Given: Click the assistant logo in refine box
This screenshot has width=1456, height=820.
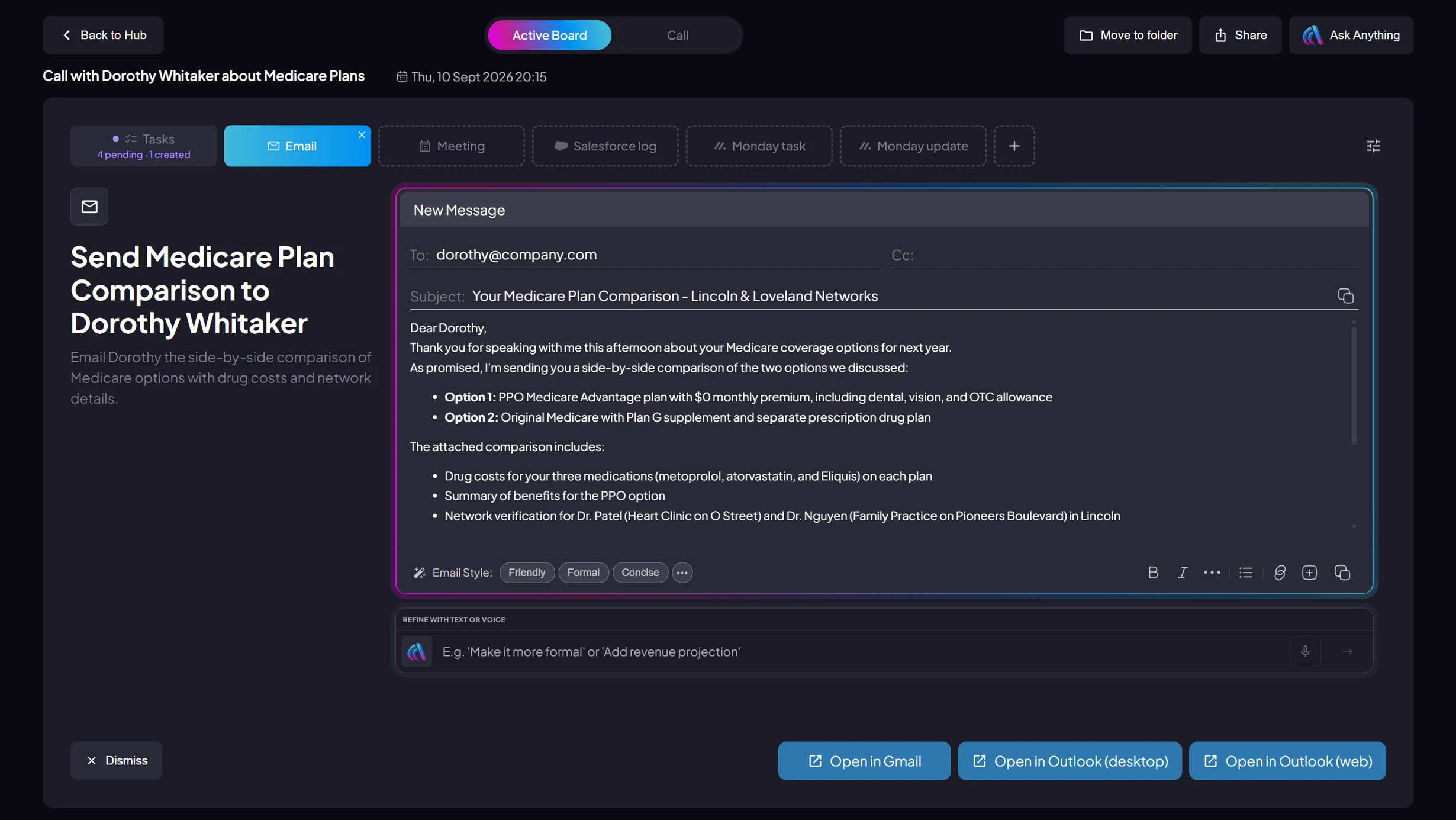Looking at the screenshot, I should tap(417, 651).
